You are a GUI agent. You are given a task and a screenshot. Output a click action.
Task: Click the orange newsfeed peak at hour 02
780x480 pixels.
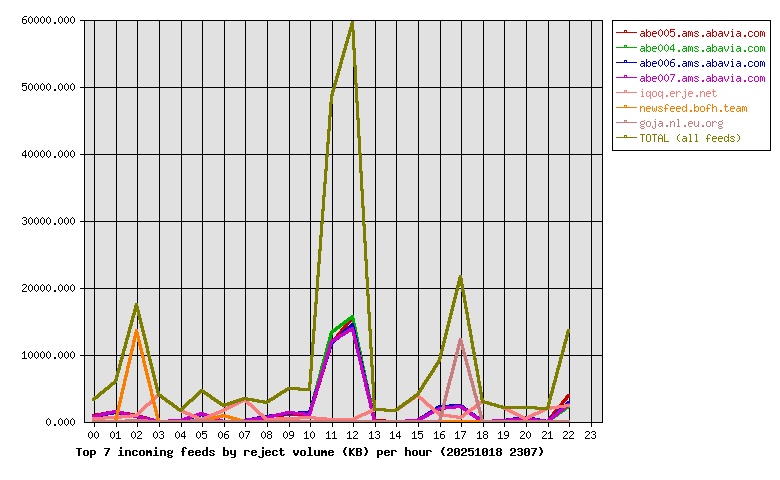[136, 331]
